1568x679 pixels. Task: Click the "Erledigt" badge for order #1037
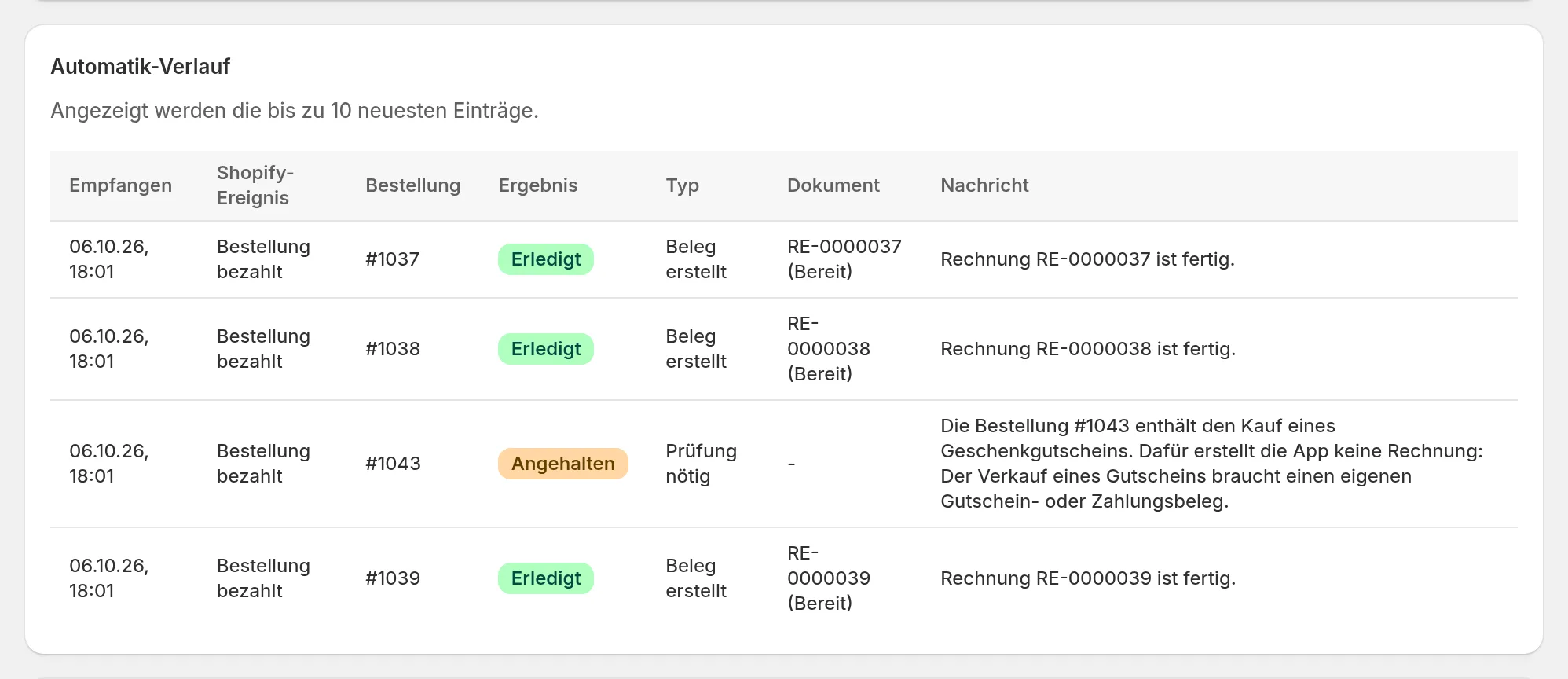point(546,259)
